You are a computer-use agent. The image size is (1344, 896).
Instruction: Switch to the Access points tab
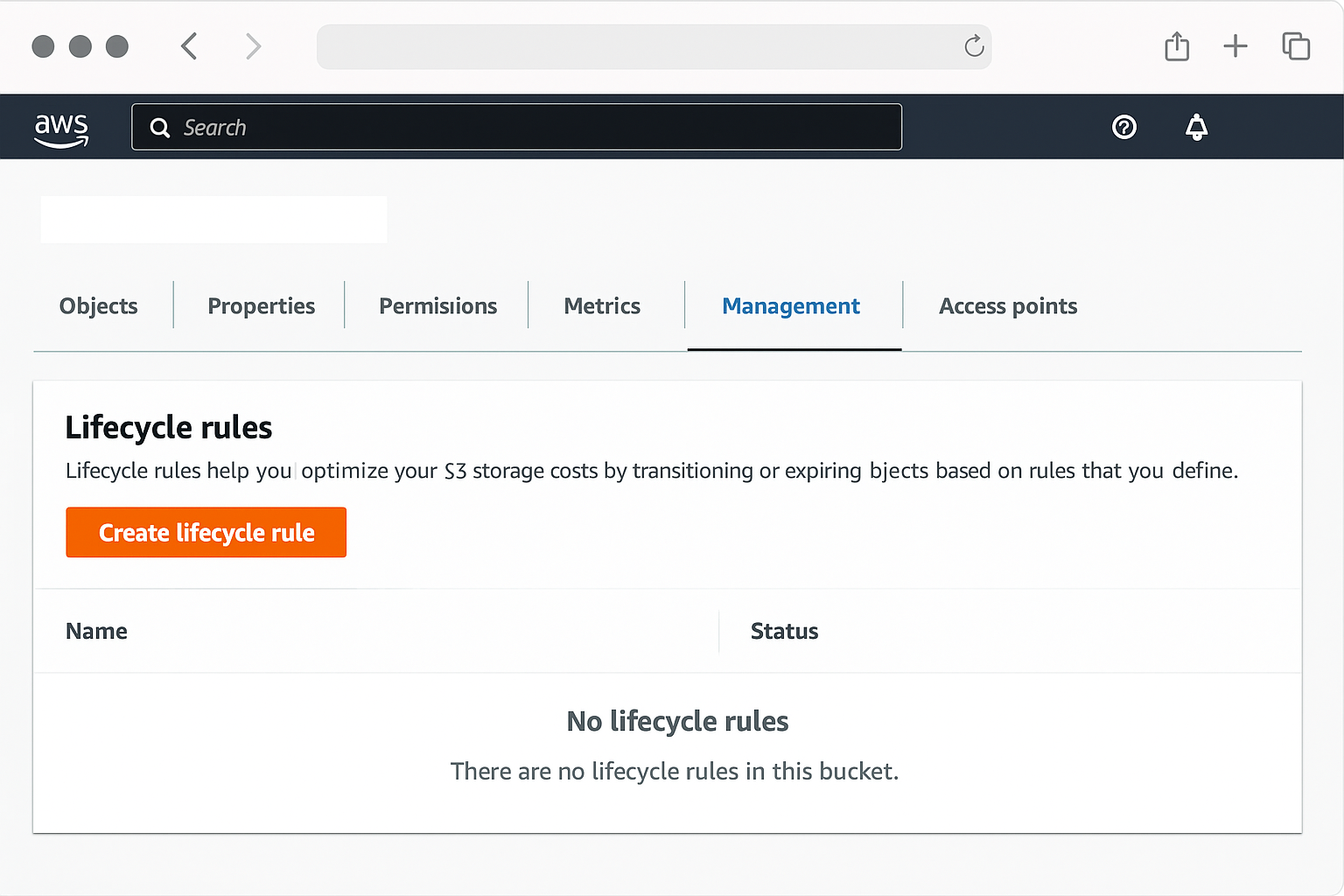1008,306
